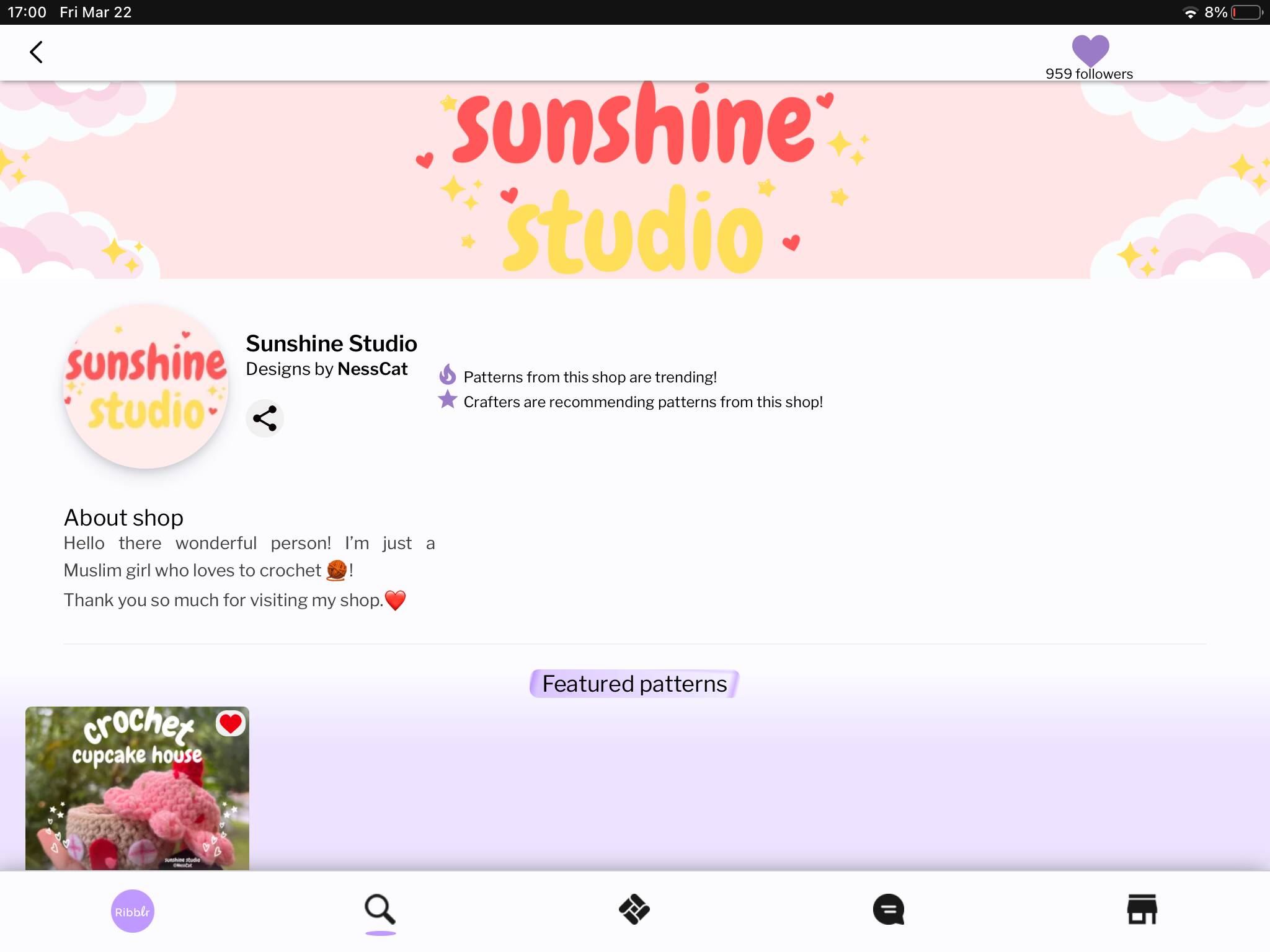
Task: Tap 'Patterns from this shop are trending!' text
Action: tap(590, 377)
